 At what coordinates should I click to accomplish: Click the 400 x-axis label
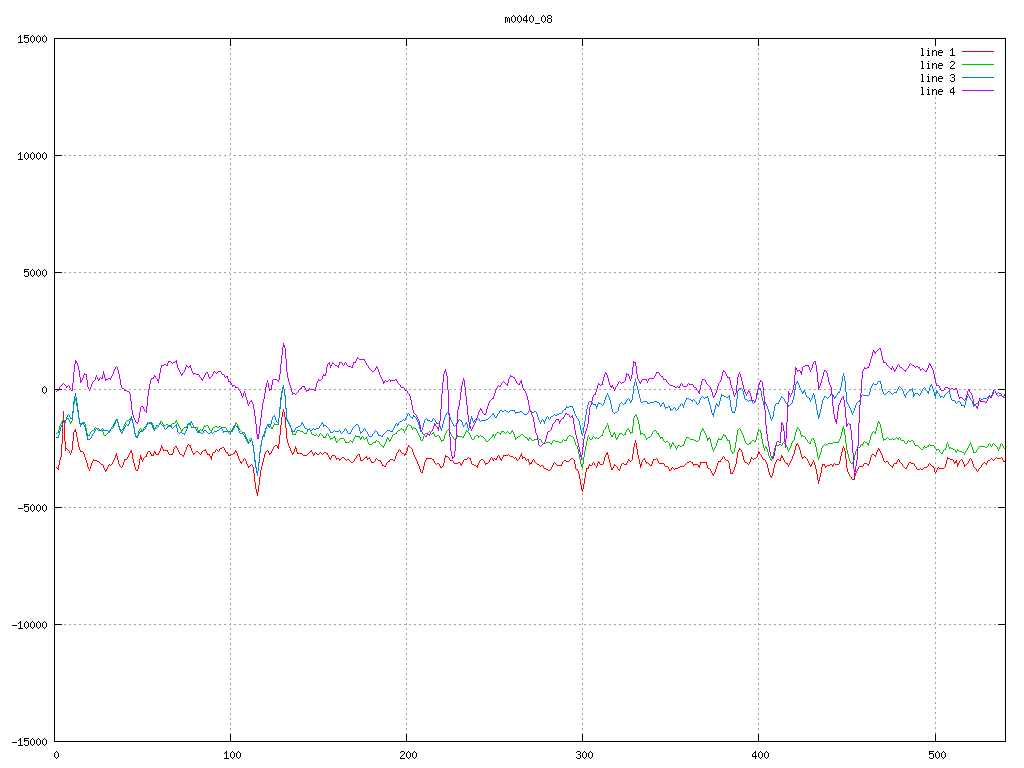(x=761, y=756)
